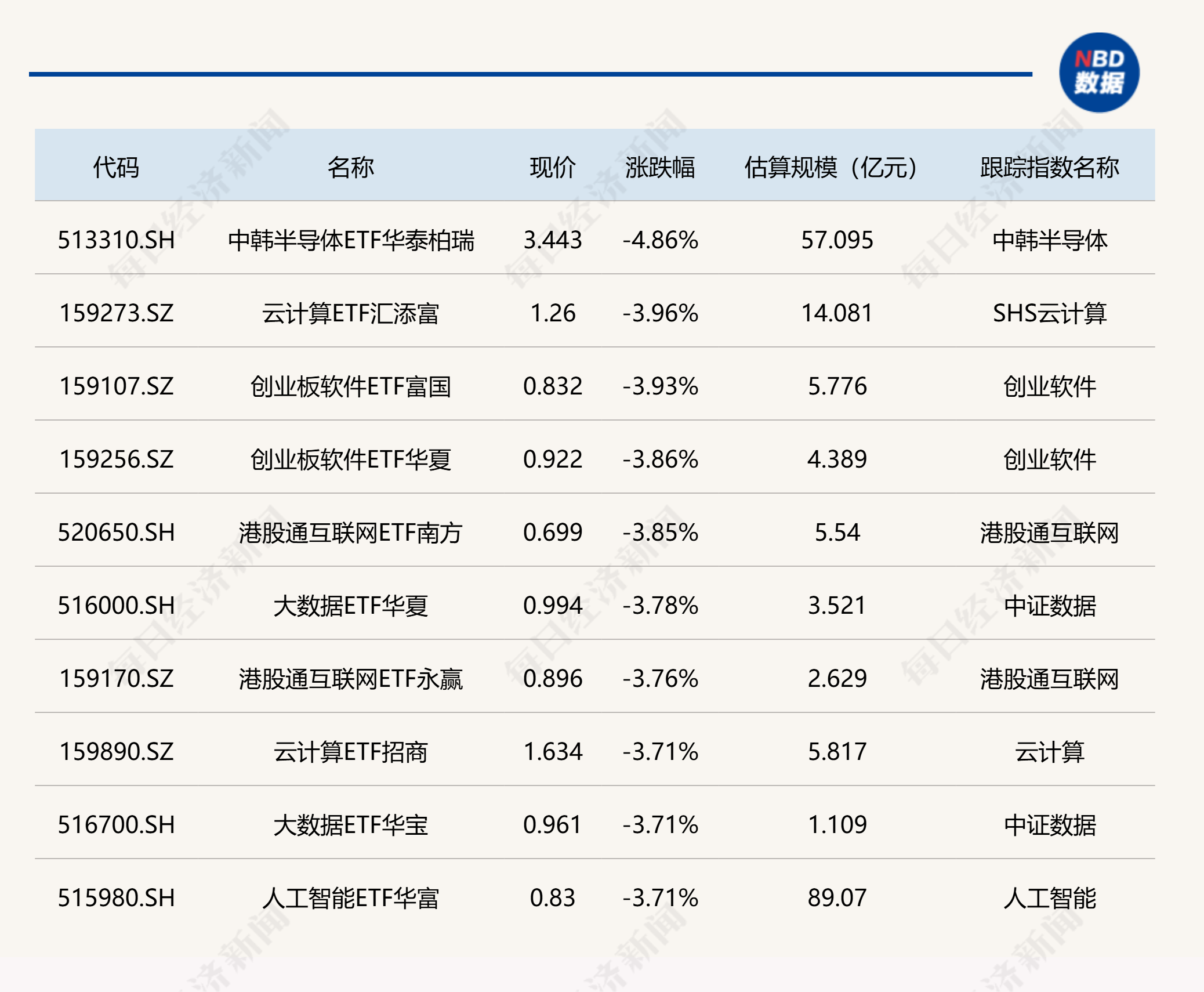Viewport: 1204px width, 992px height.
Task: Click the 名称 column header
Action: (350, 167)
